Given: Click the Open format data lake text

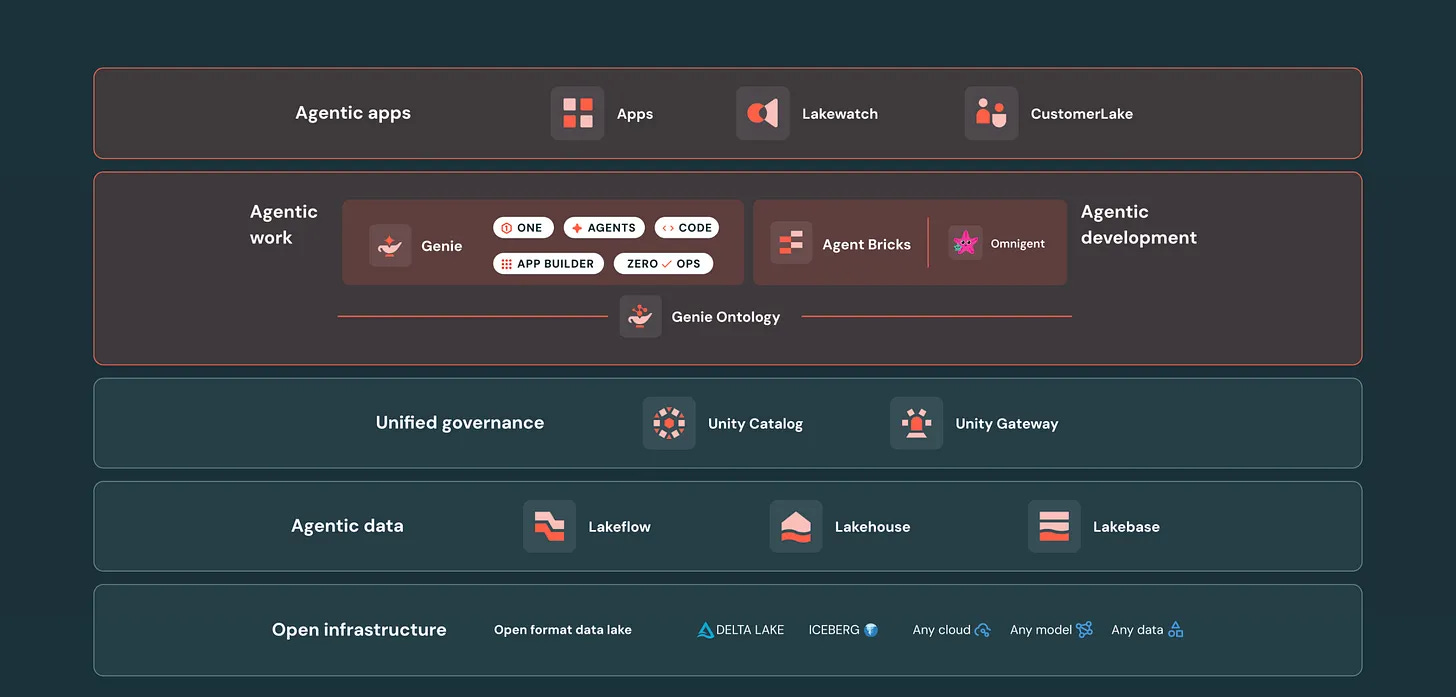Looking at the screenshot, I should tap(563, 630).
